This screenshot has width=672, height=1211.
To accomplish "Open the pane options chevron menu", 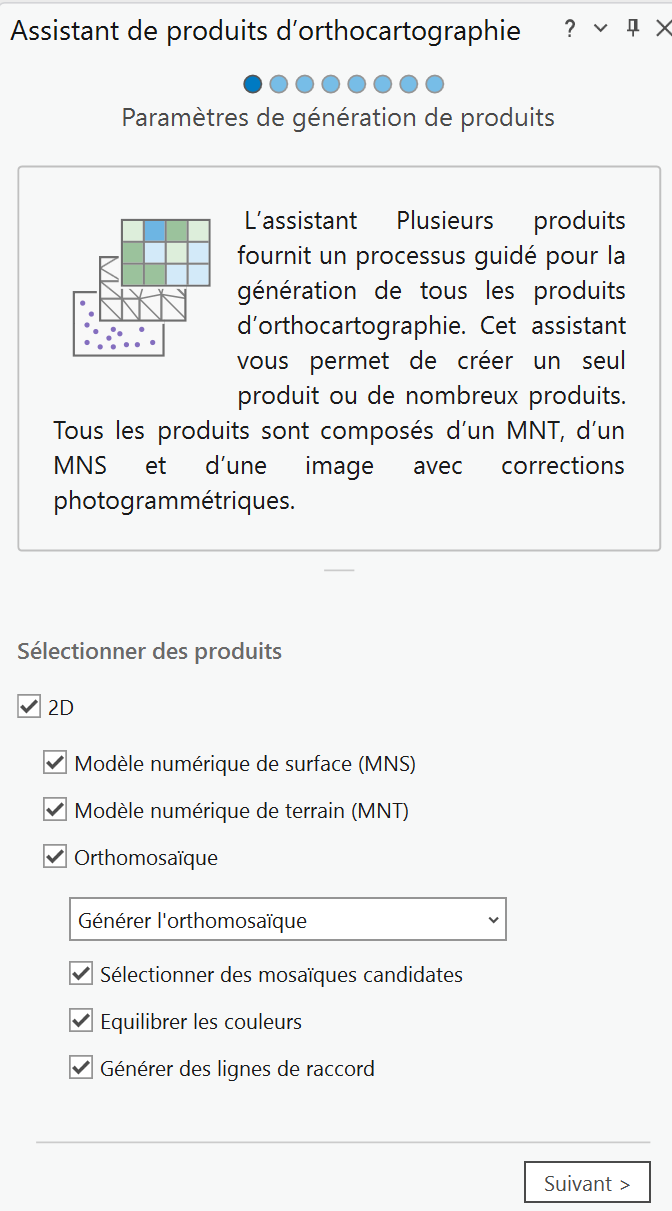I will 600,29.
